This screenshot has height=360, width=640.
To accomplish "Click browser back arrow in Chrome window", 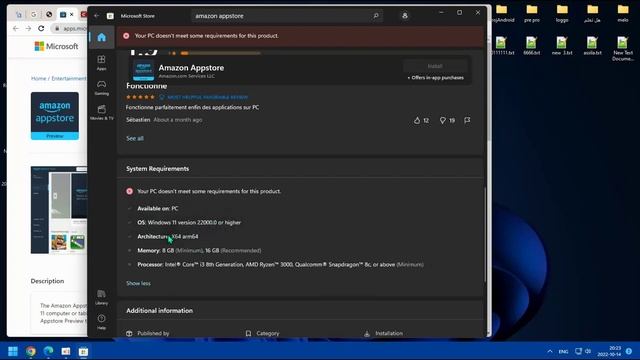I will coord(16,28).
